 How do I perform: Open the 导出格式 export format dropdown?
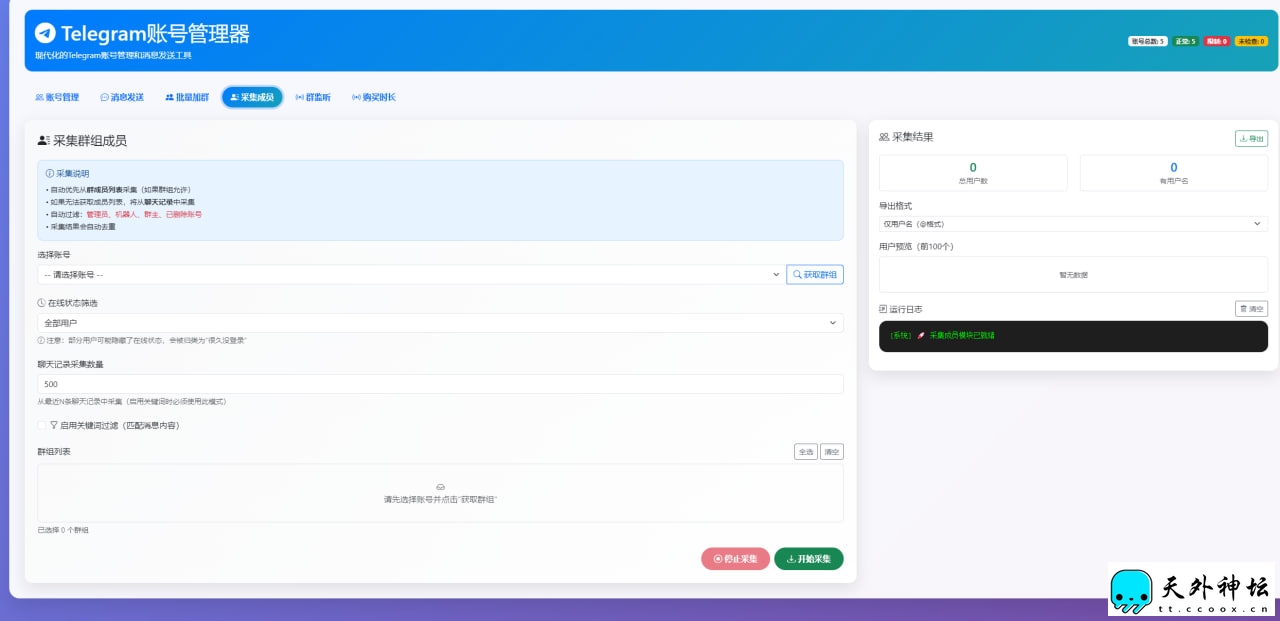[1073, 224]
